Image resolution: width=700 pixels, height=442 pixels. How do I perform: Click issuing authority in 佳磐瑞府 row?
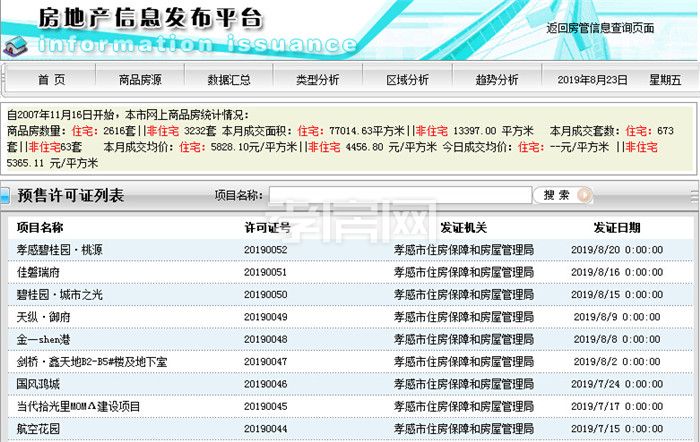[464, 272]
